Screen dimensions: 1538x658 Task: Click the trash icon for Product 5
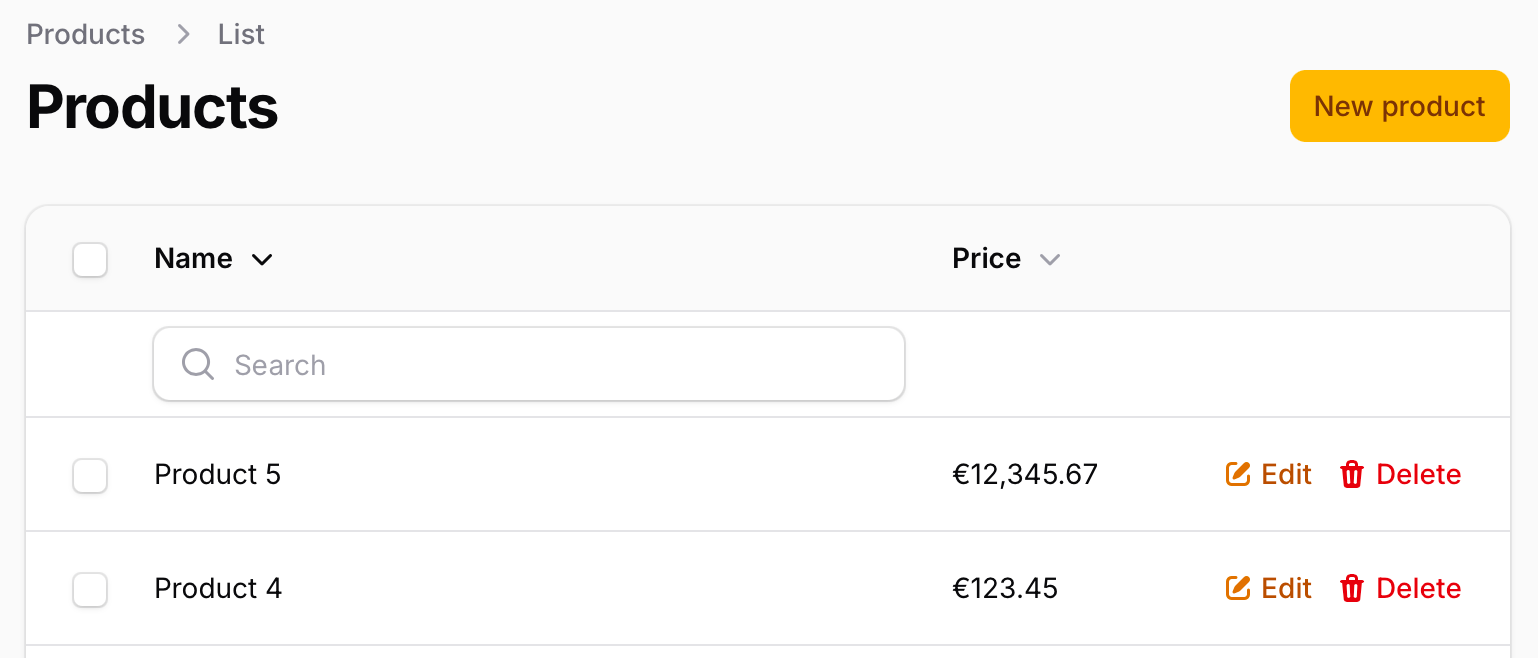pos(1352,474)
